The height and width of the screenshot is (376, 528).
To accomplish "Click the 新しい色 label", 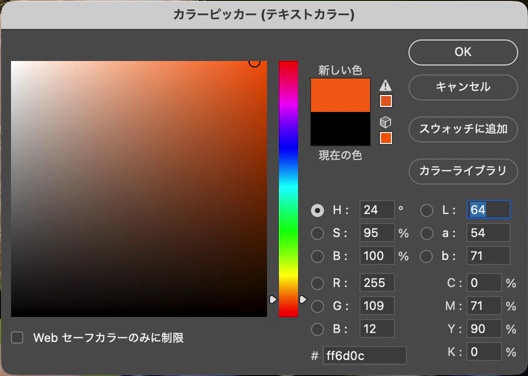I will [340, 70].
